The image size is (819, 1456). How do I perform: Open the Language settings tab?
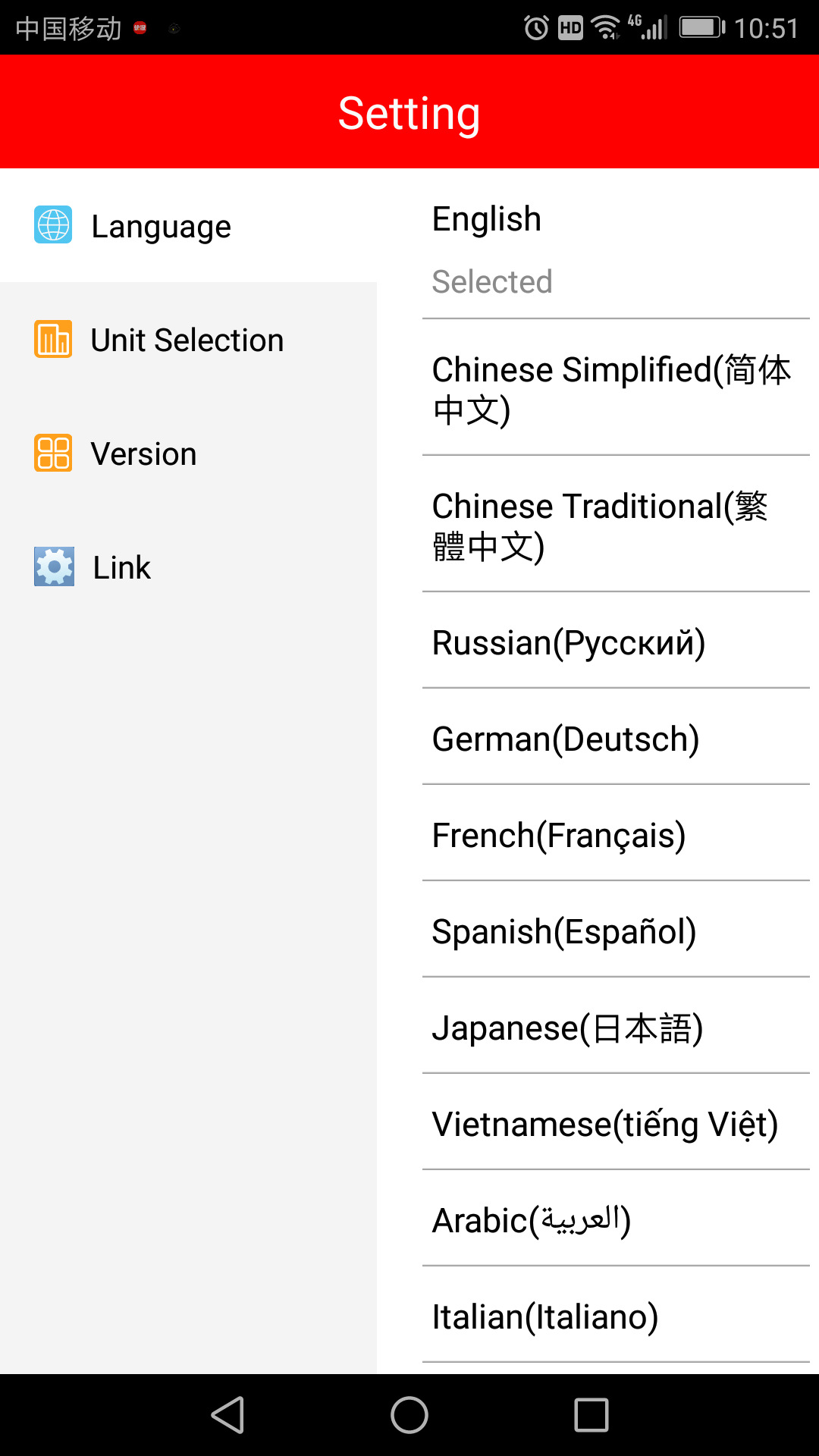click(x=161, y=226)
